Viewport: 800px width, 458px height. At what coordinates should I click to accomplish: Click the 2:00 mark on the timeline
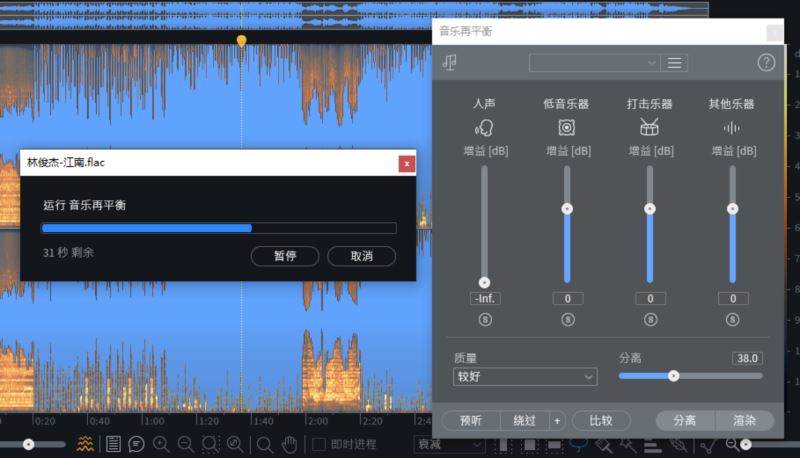click(x=318, y=421)
